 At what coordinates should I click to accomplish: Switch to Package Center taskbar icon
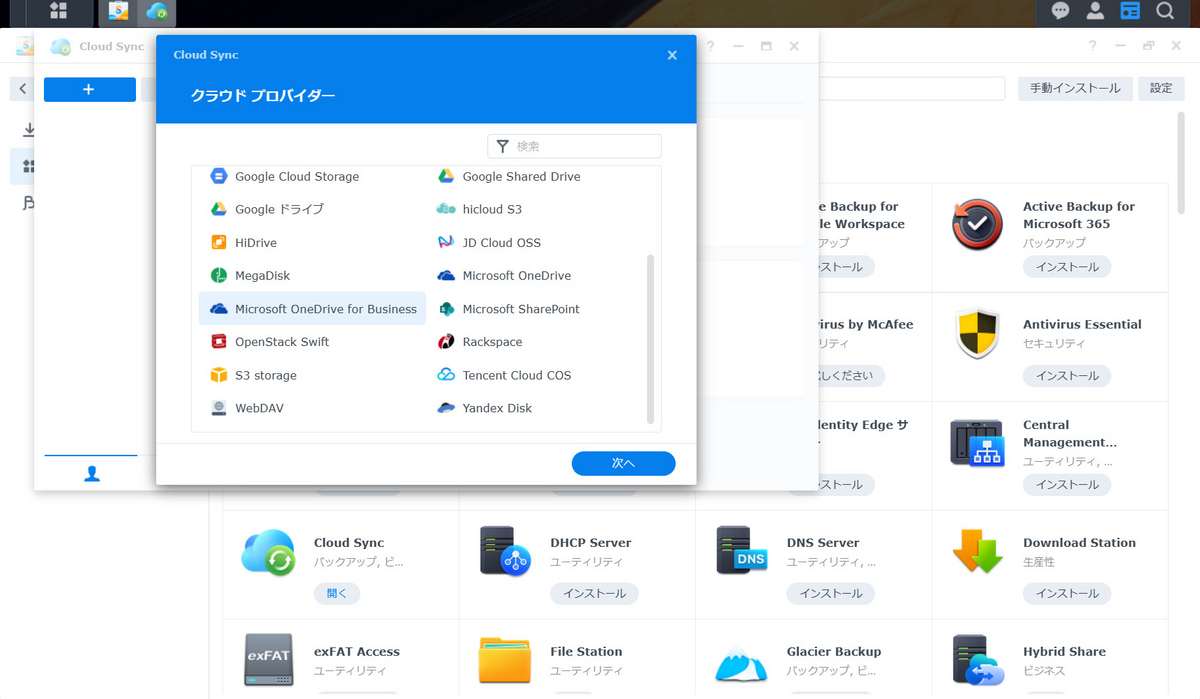(x=120, y=12)
